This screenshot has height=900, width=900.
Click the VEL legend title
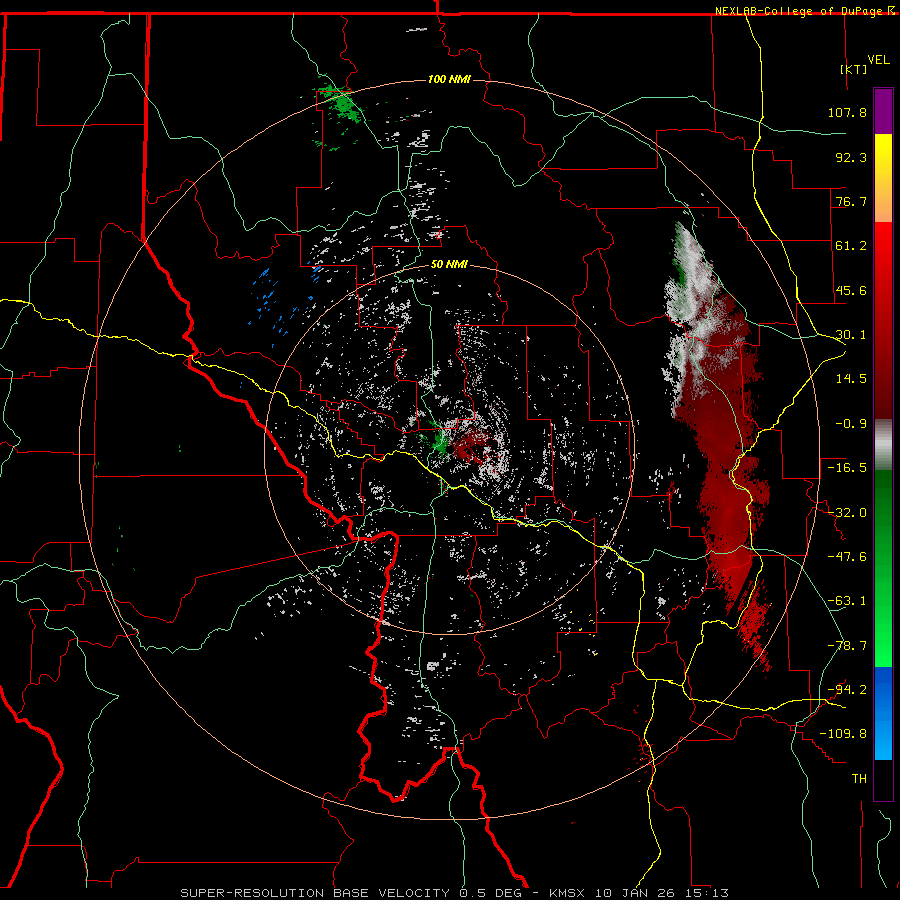tap(878, 60)
